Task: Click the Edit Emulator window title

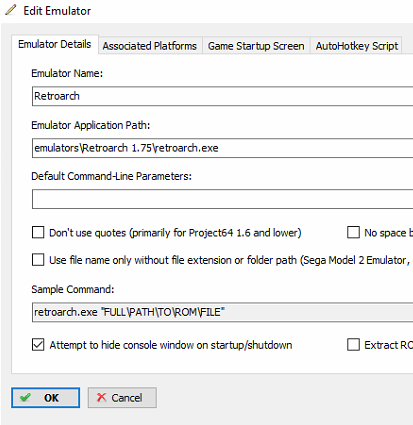Action: pyautogui.click(x=57, y=11)
